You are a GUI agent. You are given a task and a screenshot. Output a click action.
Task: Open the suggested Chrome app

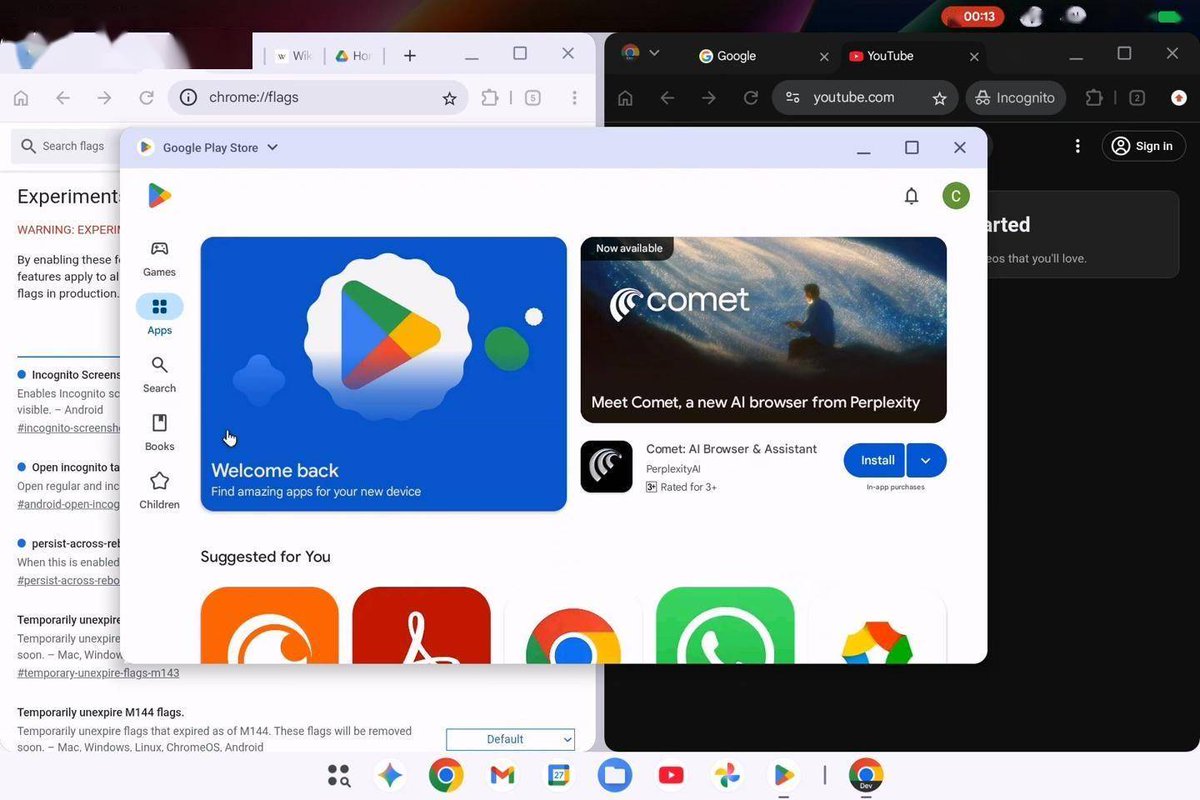(x=573, y=625)
